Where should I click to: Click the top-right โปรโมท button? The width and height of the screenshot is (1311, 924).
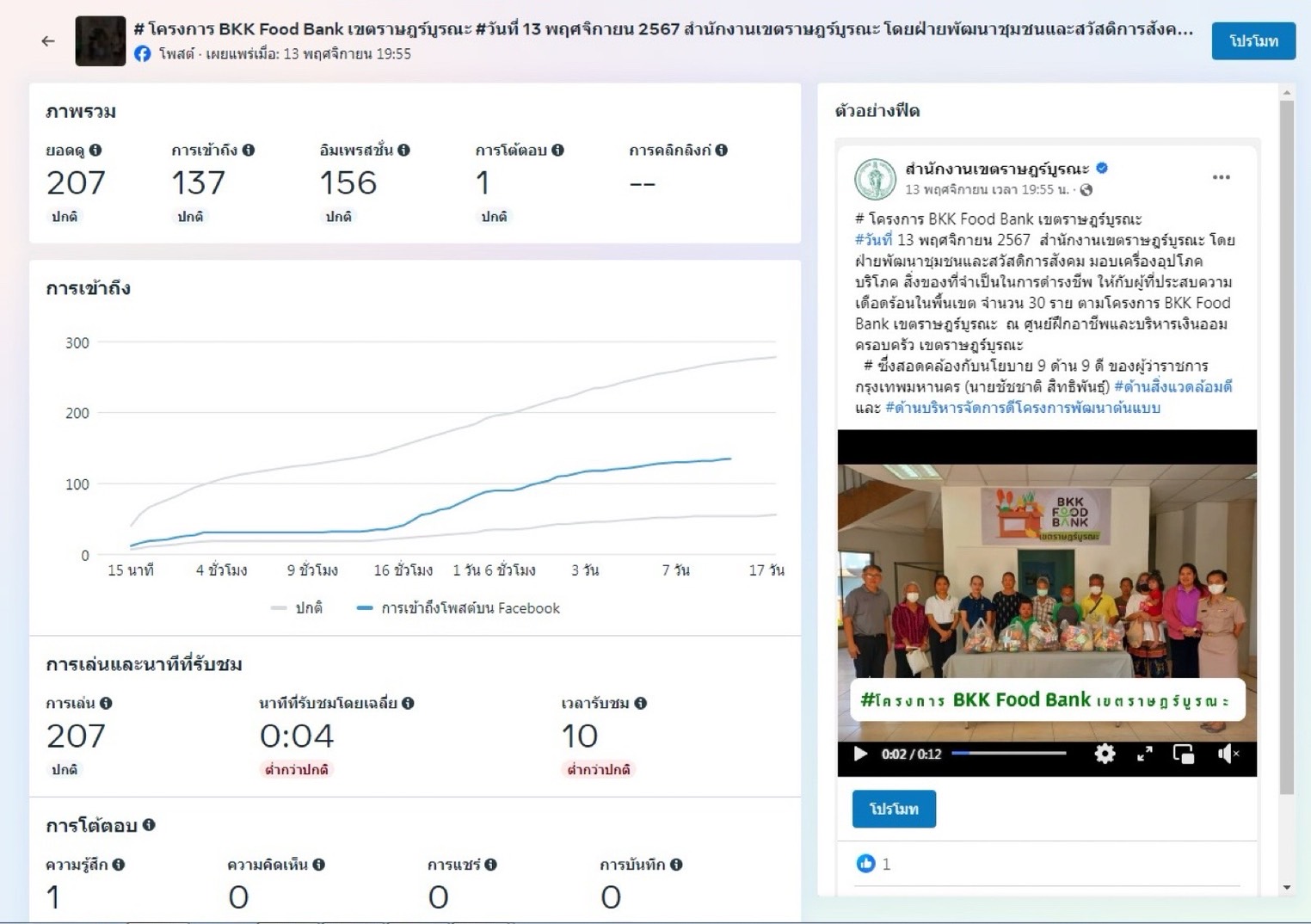tap(1253, 40)
